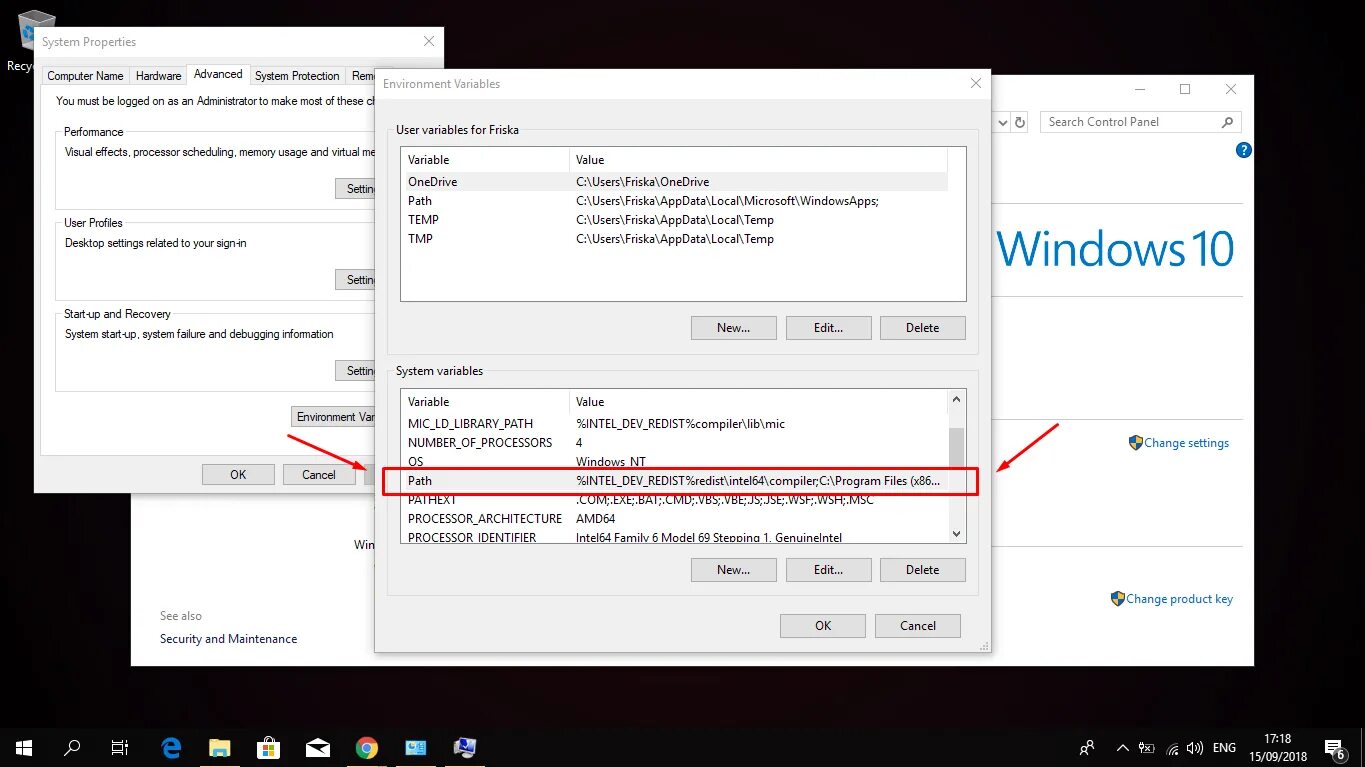The height and width of the screenshot is (767, 1365).
Task: Select PROCESSOR_ARCHITECTURE system variable
Action: (675, 519)
